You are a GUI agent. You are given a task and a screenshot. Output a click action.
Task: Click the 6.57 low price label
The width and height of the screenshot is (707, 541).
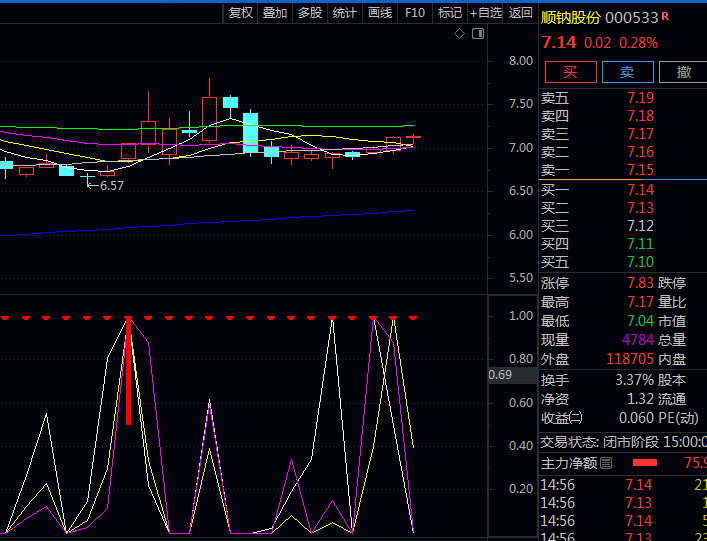112,186
